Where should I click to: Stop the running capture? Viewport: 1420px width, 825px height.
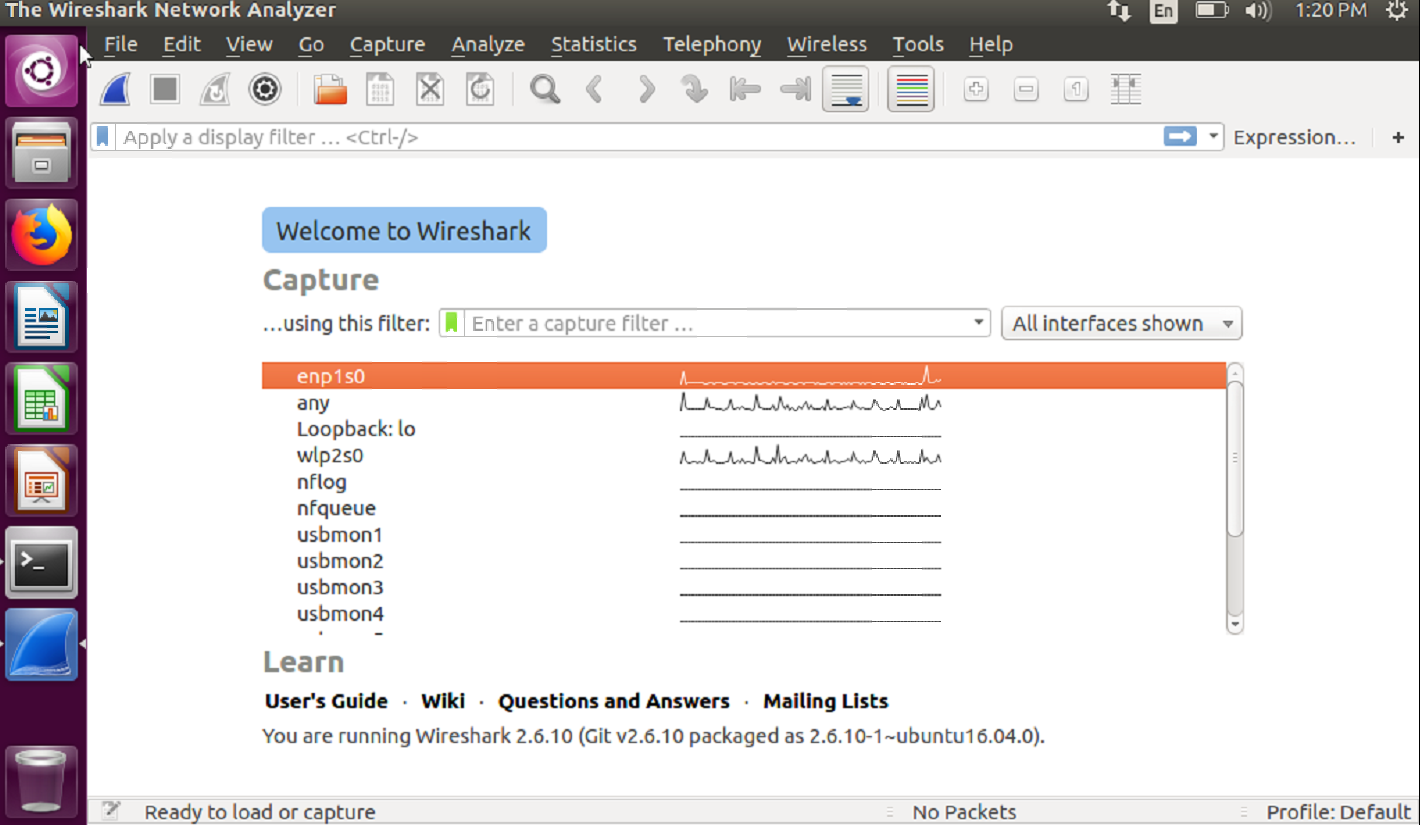coord(165,90)
